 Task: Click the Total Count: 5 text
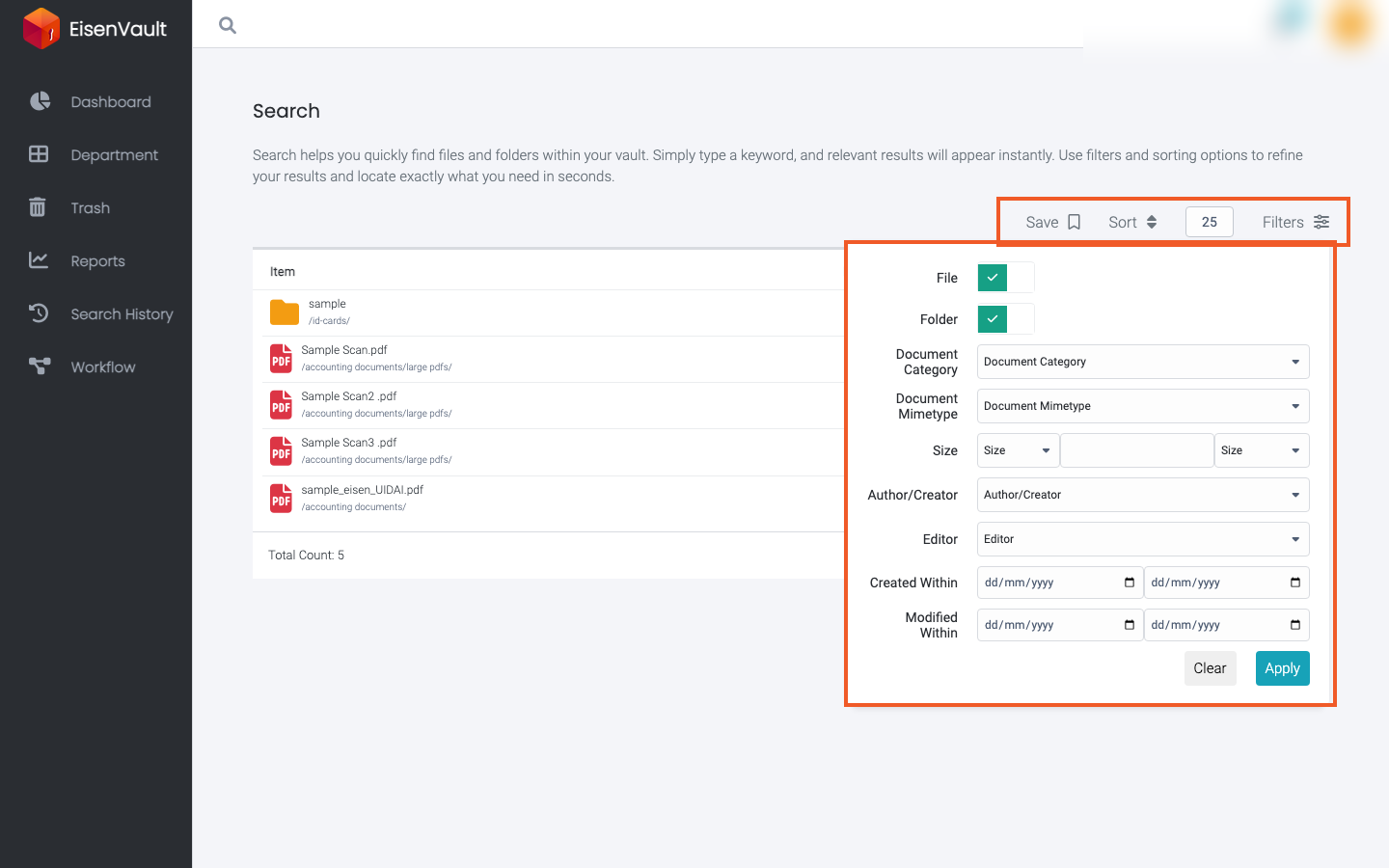coord(307,556)
